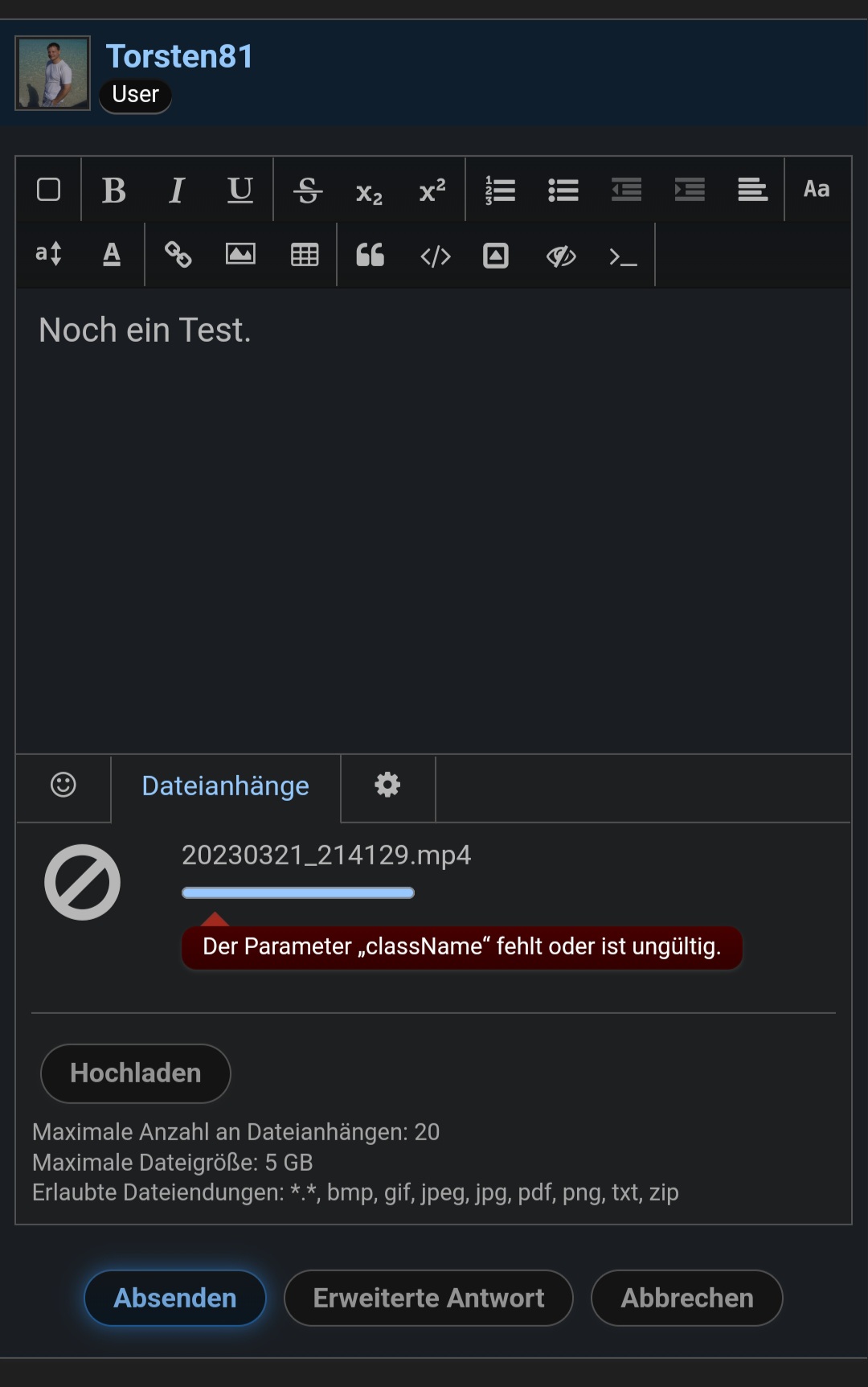The height and width of the screenshot is (1387, 868).
Task: Insert spoiler with crossed-eye icon
Action: click(x=561, y=256)
